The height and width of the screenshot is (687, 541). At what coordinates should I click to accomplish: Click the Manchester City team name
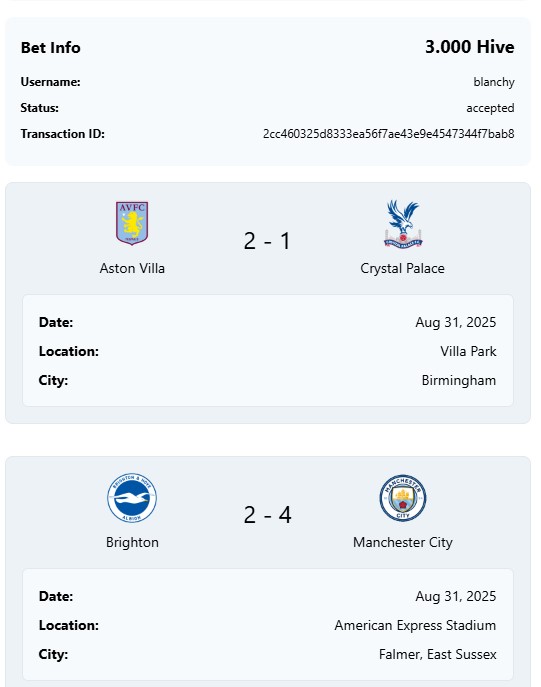pos(403,542)
